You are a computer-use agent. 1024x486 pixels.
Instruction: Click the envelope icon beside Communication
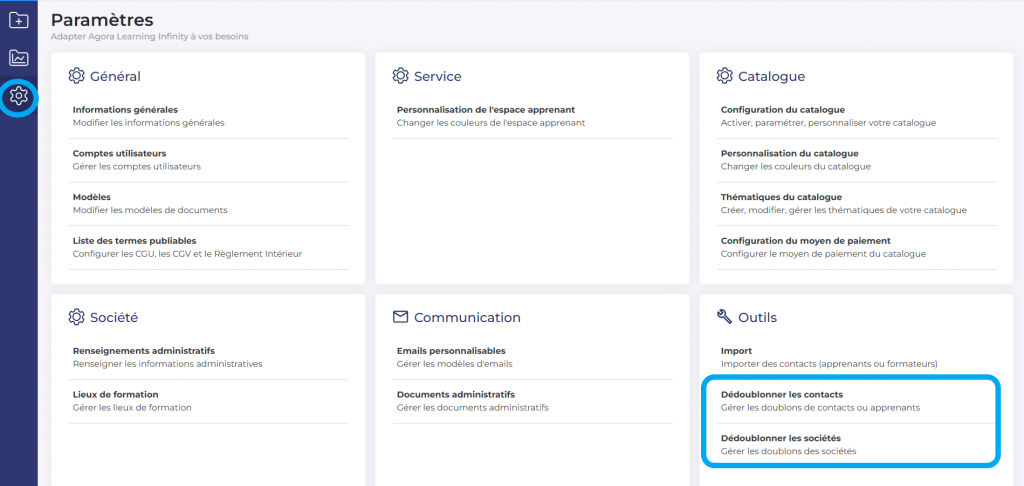tap(400, 317)
